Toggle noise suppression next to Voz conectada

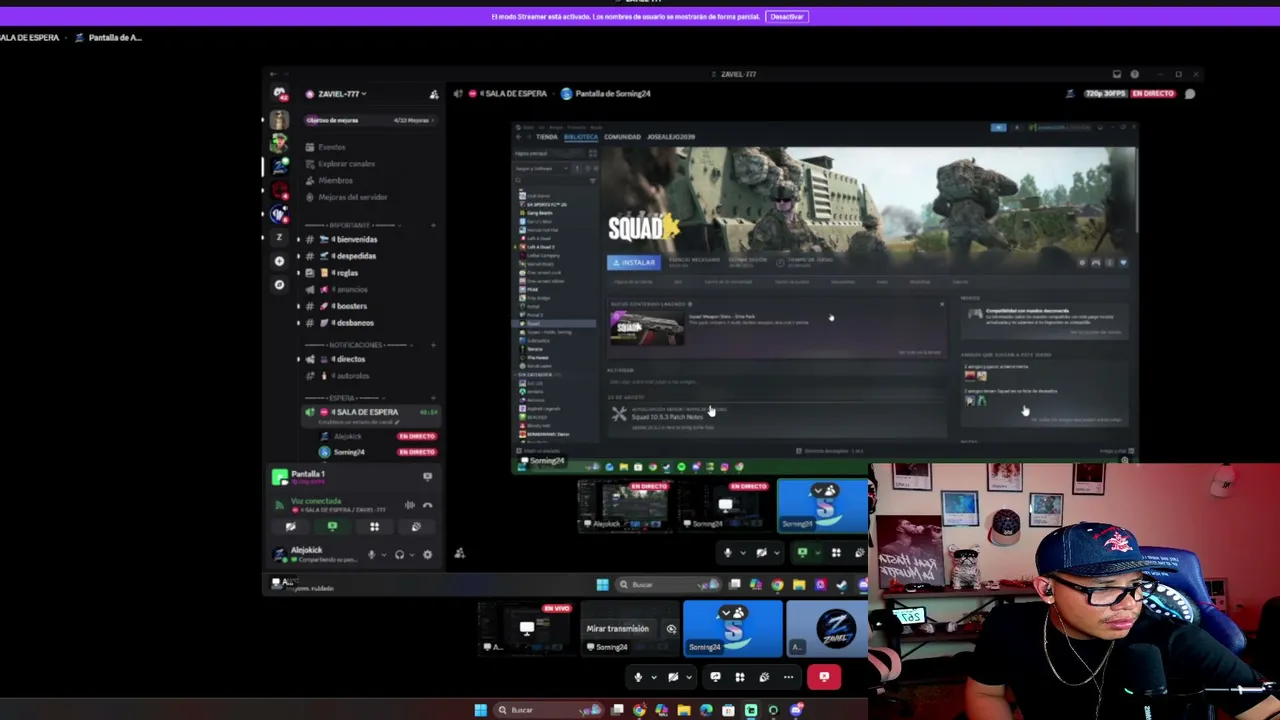coord(409,505)
